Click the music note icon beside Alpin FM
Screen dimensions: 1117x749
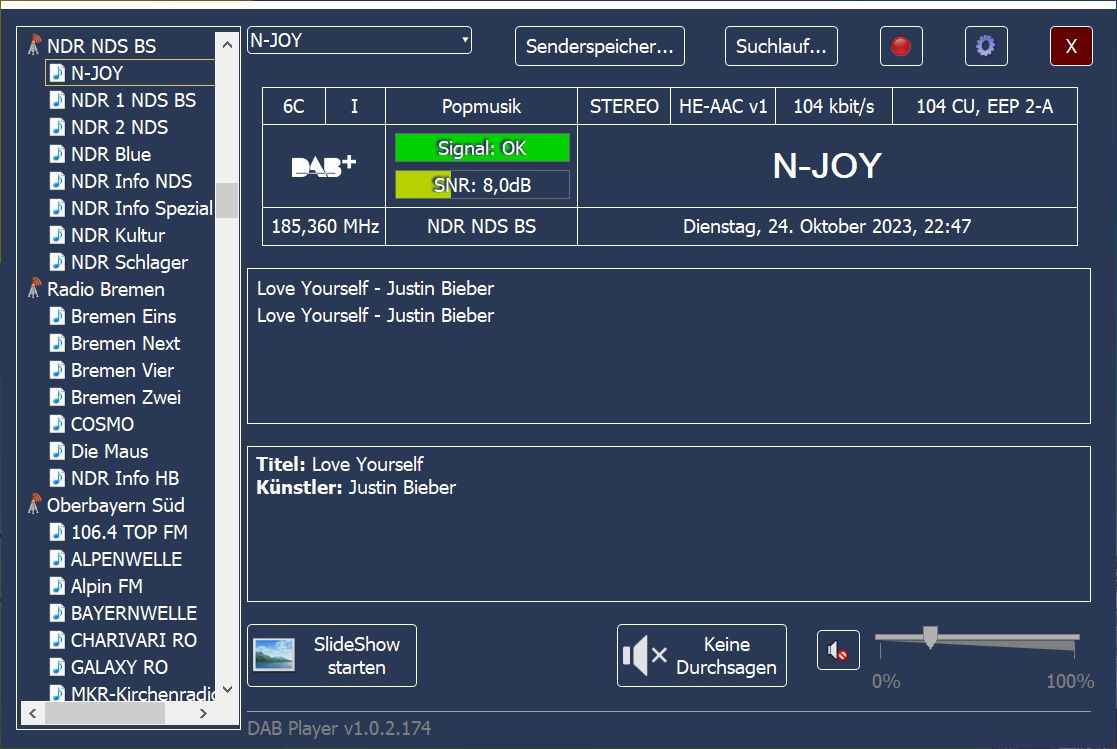click(x=57, y=587)
